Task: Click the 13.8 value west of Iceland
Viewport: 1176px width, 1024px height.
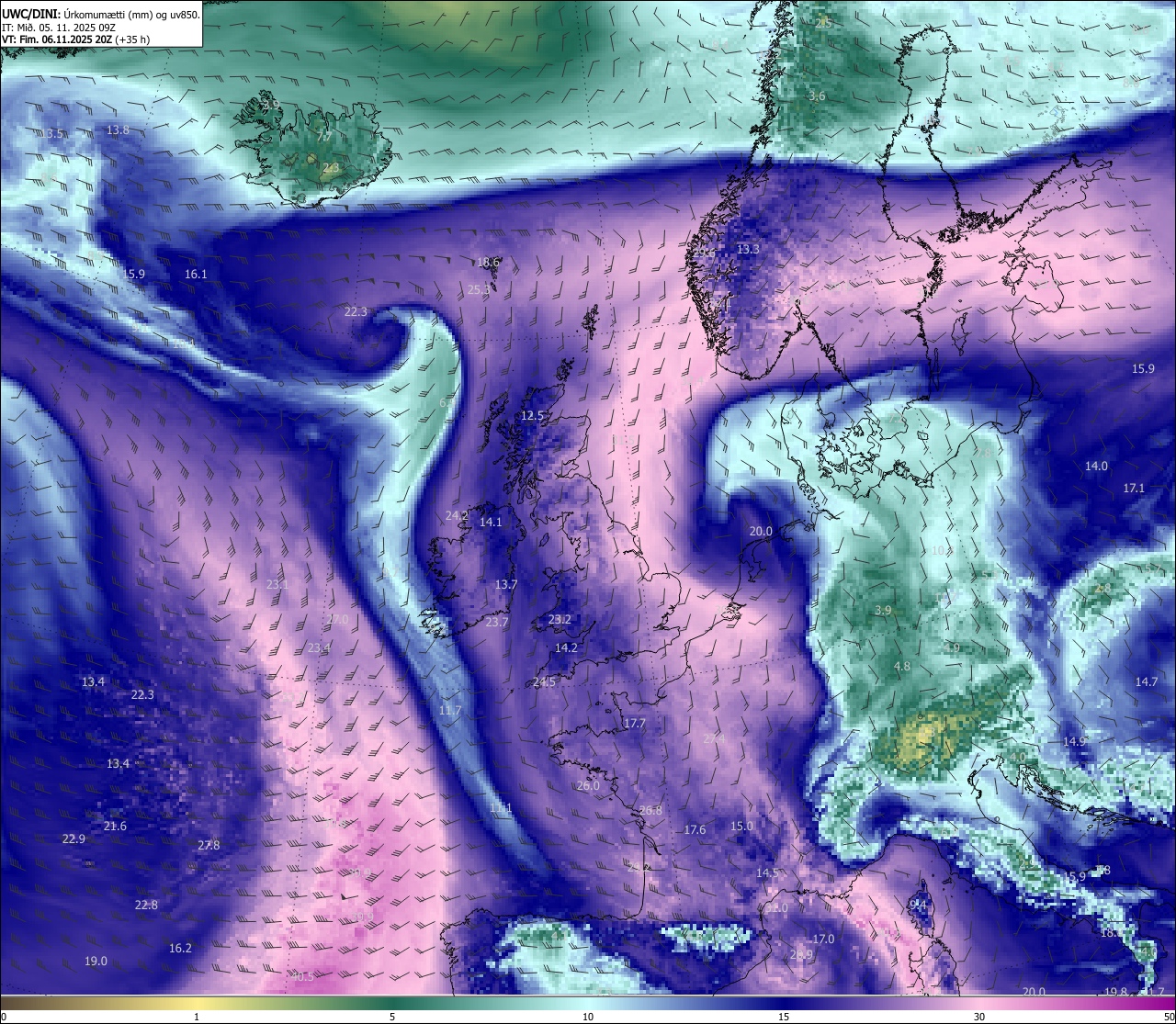Action: 119,130
